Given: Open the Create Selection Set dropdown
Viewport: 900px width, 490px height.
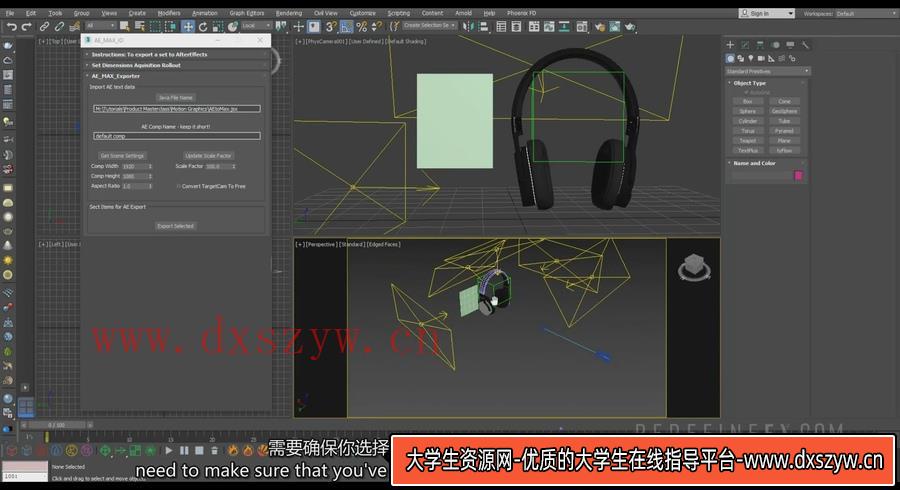Looking at the screenshot, I should tap(429, 26).
